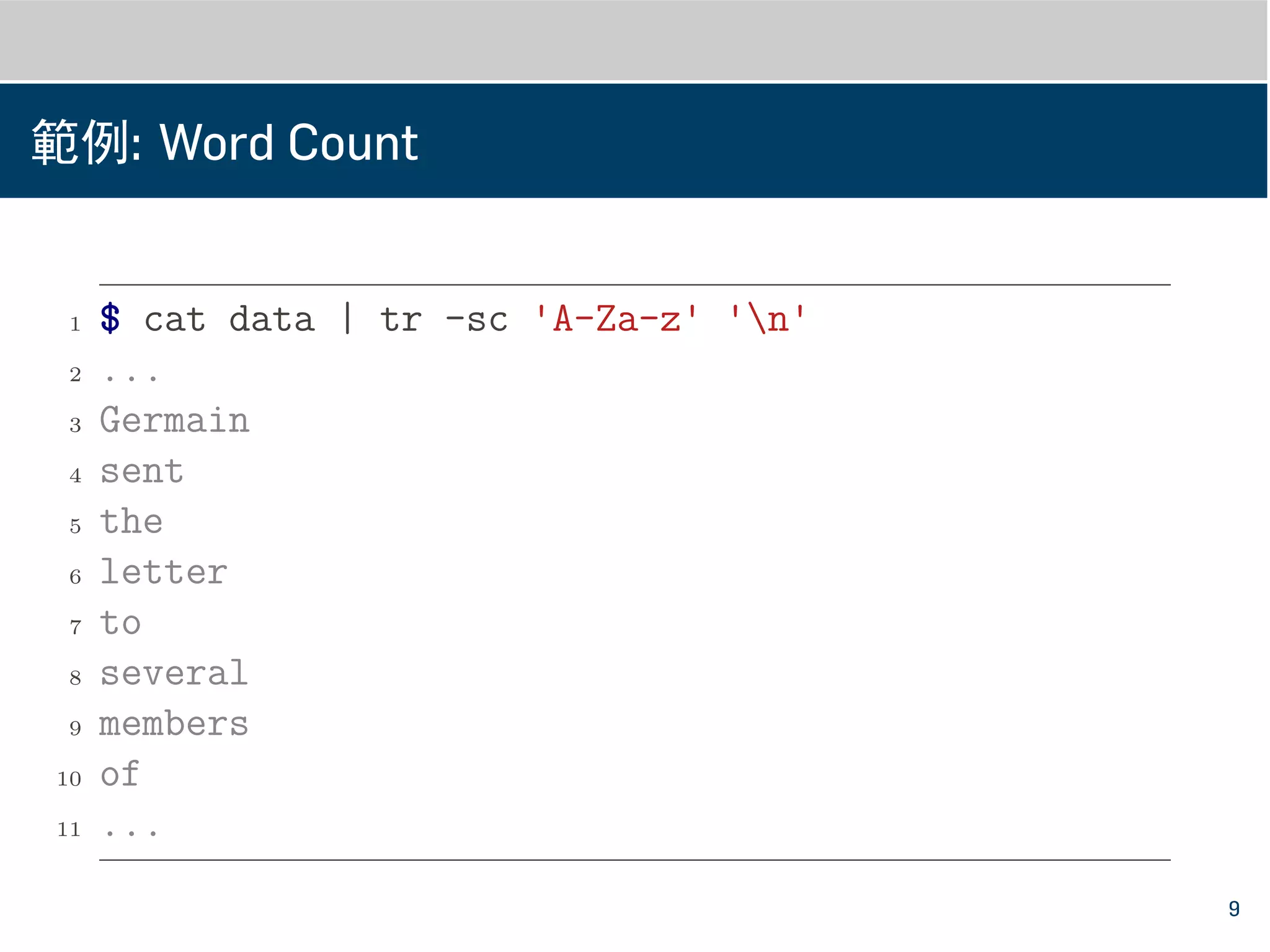Click line number 1 in the gutter

pyautogui.click(x=75, y=324)
